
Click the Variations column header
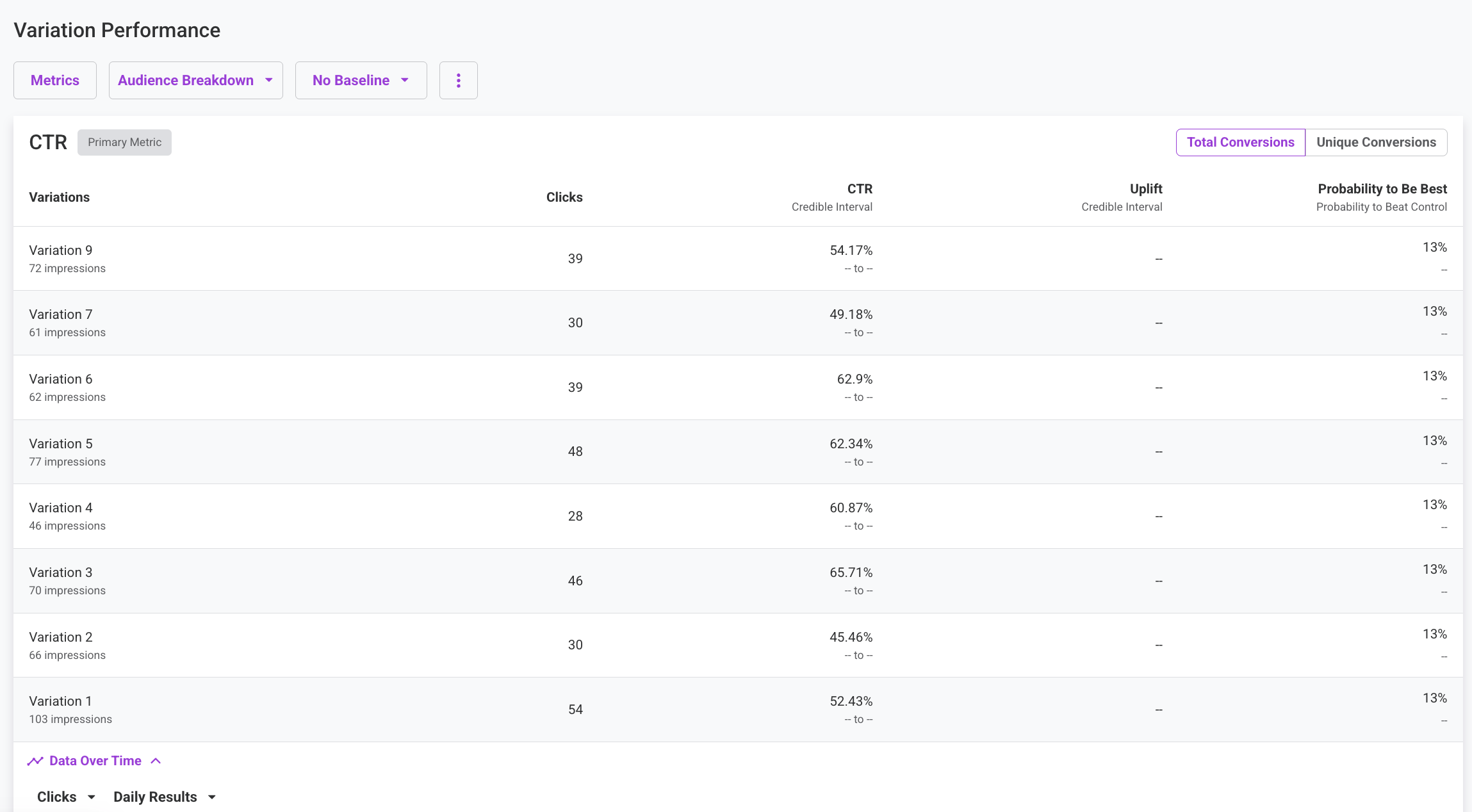60,197
